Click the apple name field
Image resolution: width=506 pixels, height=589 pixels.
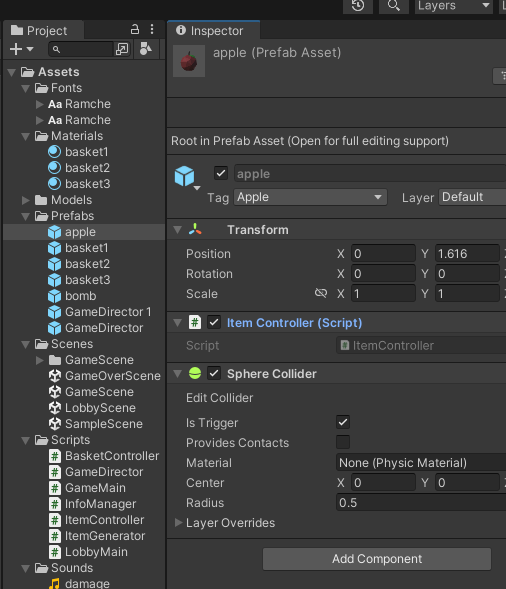tap(370, 174)
